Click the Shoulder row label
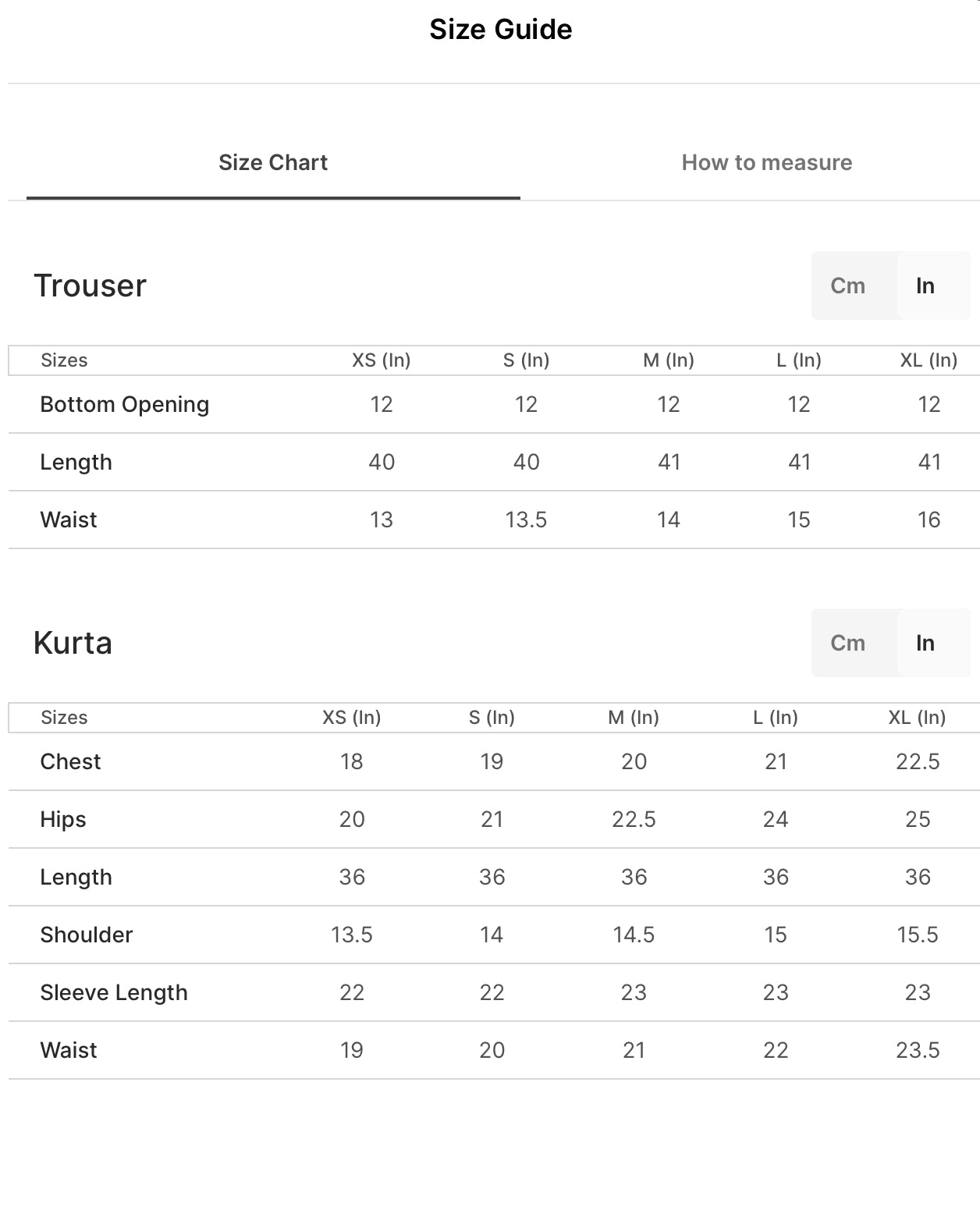Screen dimensions: 980x1231 coord(87,935)
